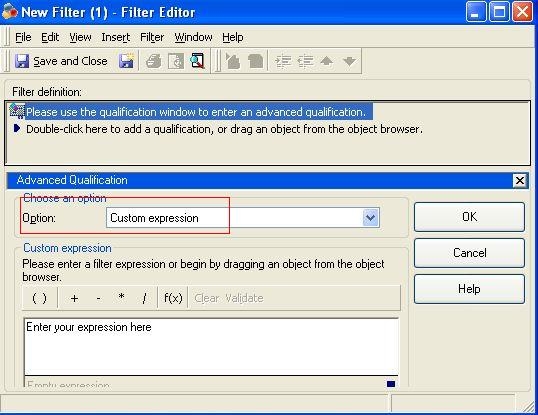Open the Filter menu
The width and height of the screenshot is (538, 415).
coord(152,37)
